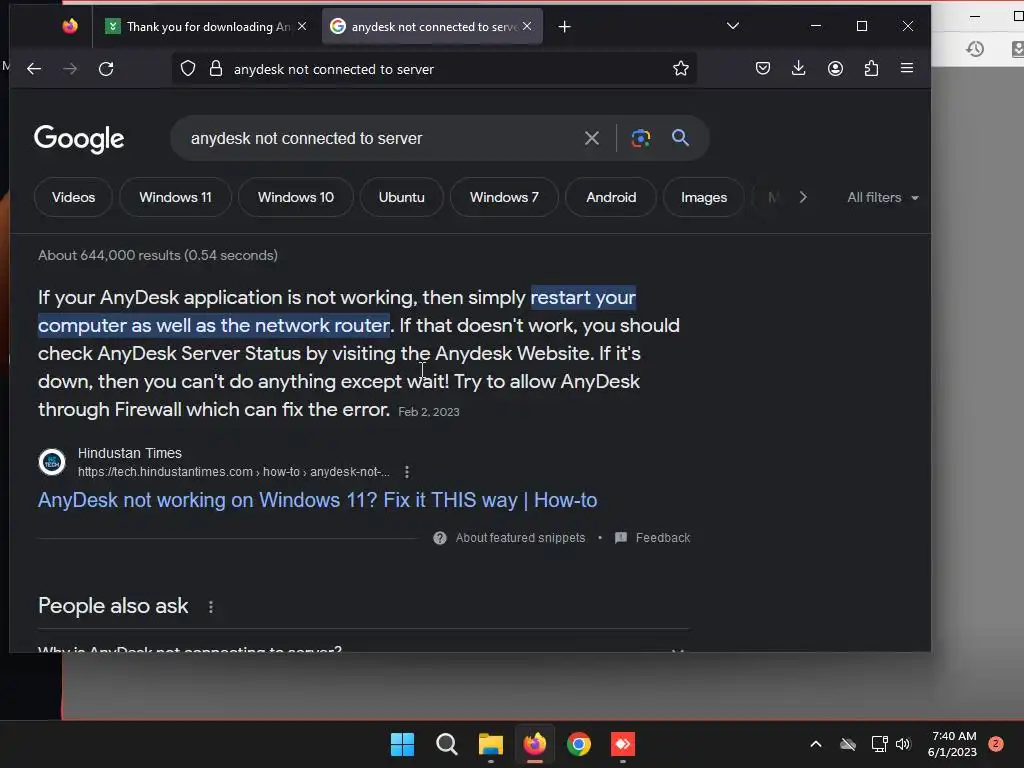Clear the Google search box text
Image resolution: width=1024 pixels, height=768 pixels.
[x=592, y=138]
